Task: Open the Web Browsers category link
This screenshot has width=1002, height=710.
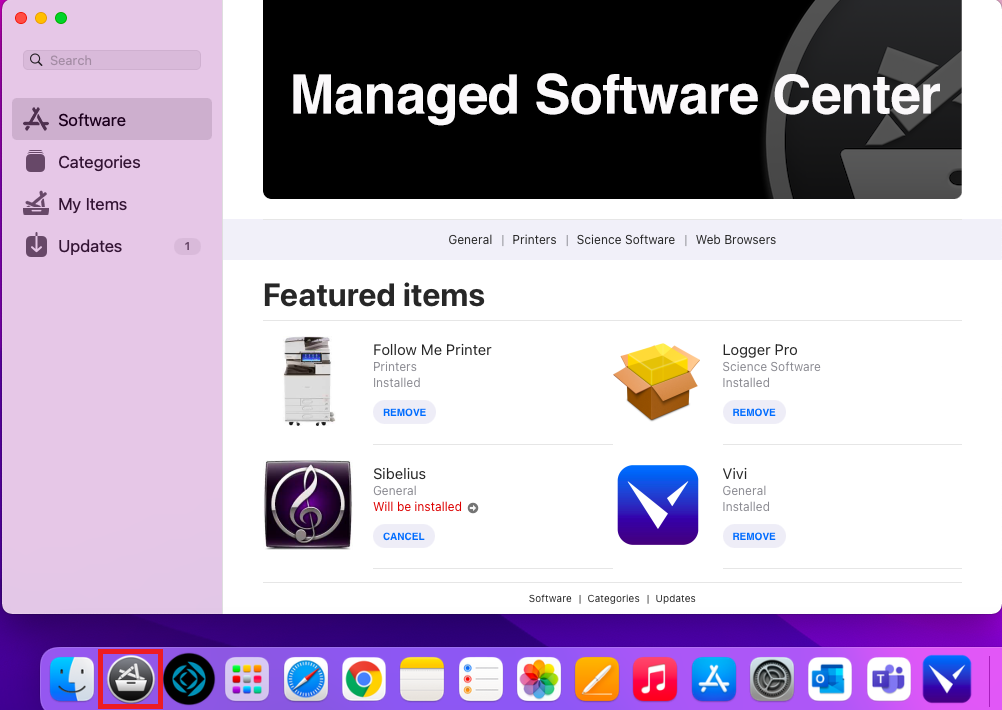Action: [736, 240]
